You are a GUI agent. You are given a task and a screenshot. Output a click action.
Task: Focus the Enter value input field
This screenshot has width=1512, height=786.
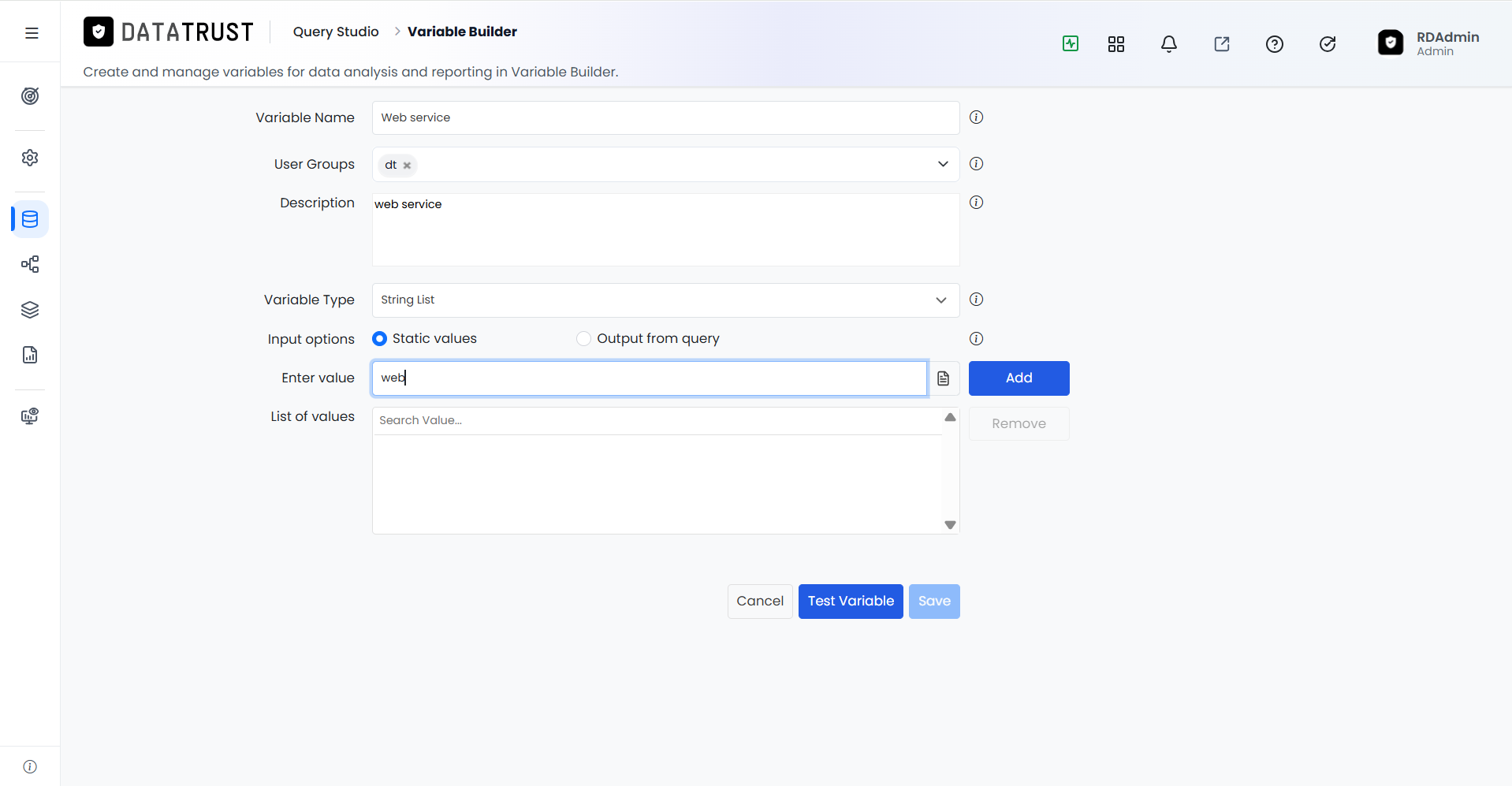pyautogui.click(x=650, y=378)
